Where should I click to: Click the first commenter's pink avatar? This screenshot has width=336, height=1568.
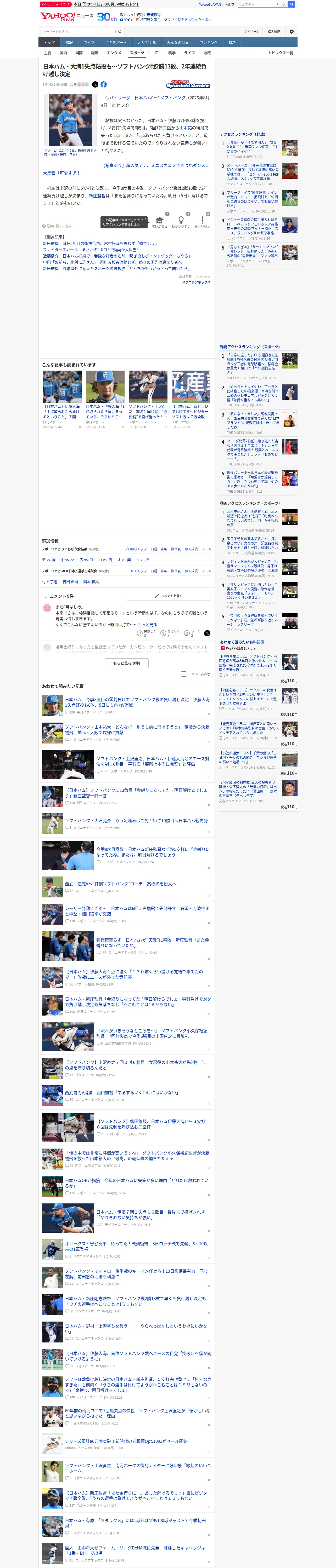[x=47, y=608]
